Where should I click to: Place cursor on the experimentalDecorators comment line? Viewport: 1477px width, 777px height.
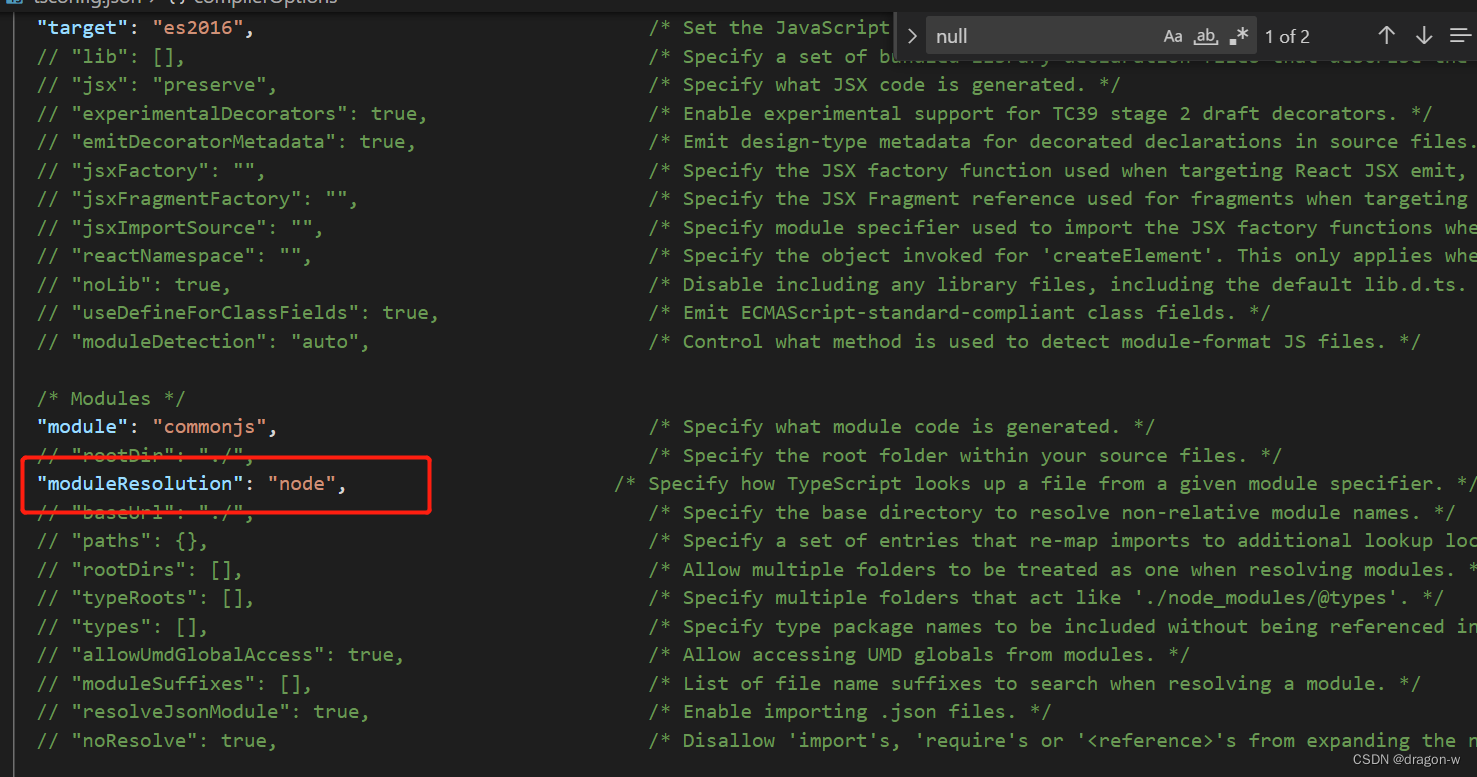click(x=230, y=113)
